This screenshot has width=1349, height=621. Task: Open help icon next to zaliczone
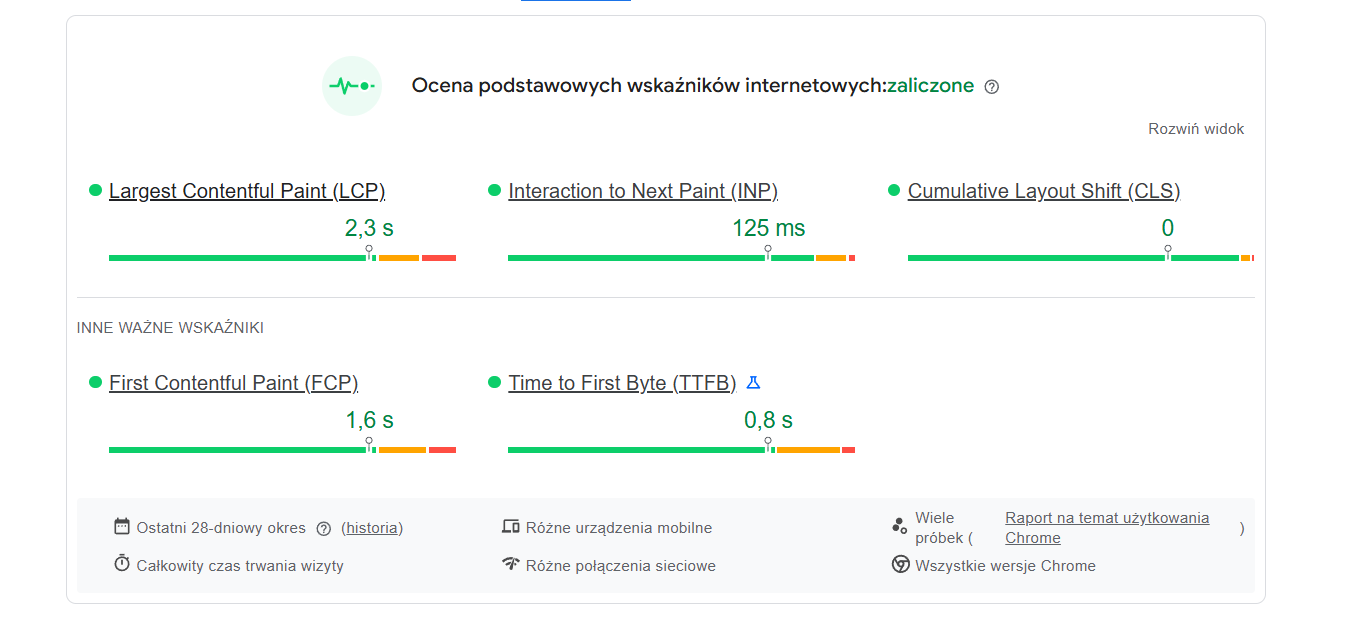click(x=992, y=87)
